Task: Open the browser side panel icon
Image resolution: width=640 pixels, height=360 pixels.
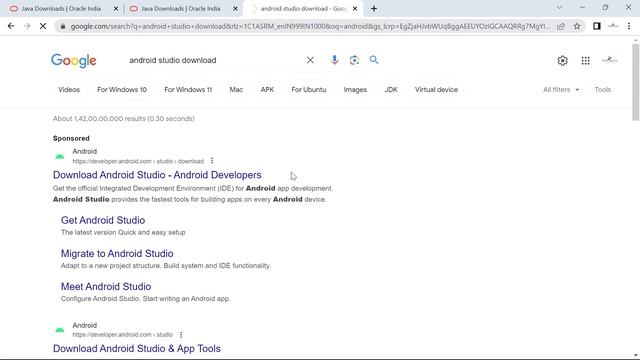Action: coord(597,26)
